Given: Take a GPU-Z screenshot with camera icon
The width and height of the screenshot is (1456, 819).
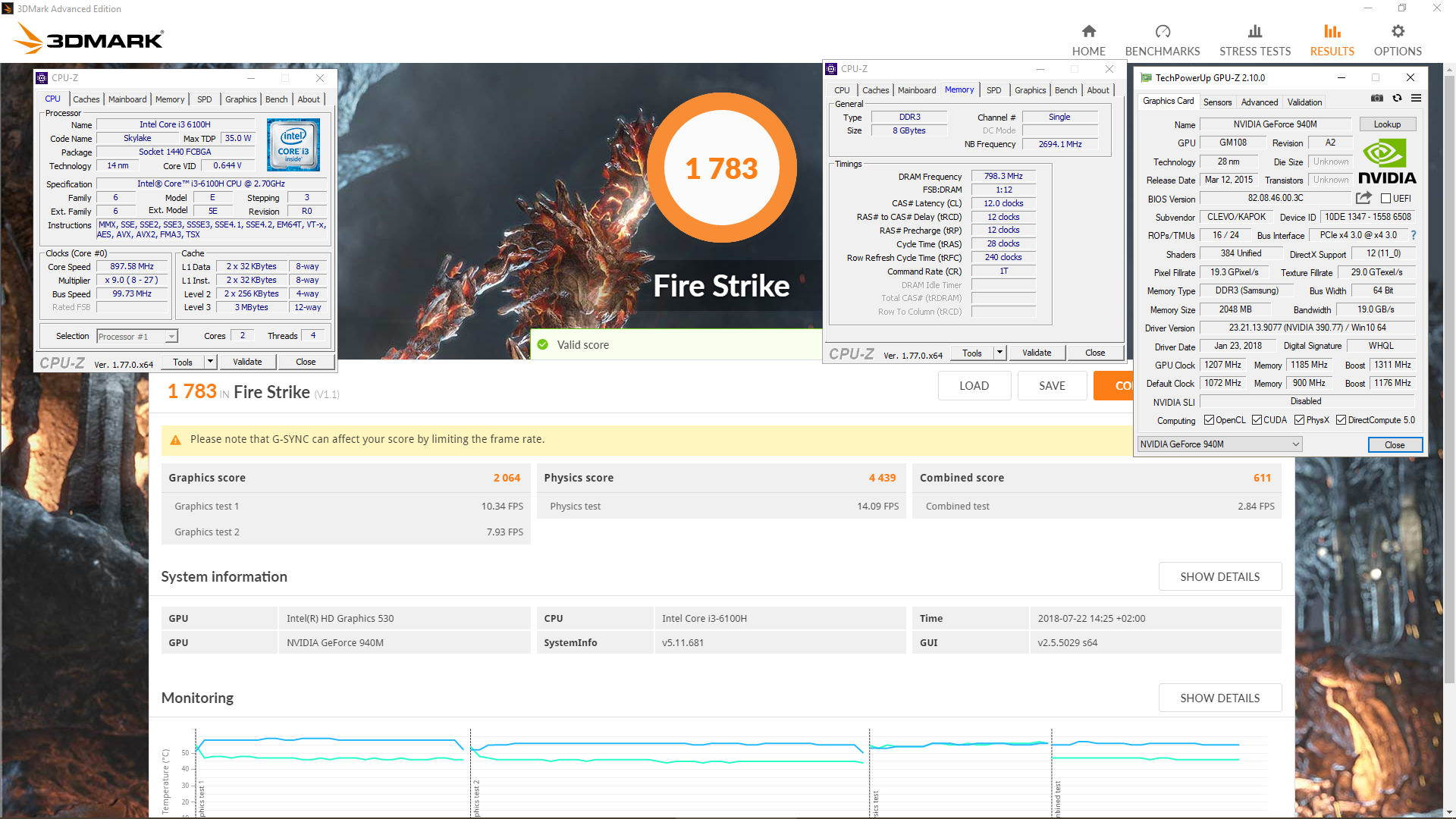Looking at the screenshot, I should 1377,98.
